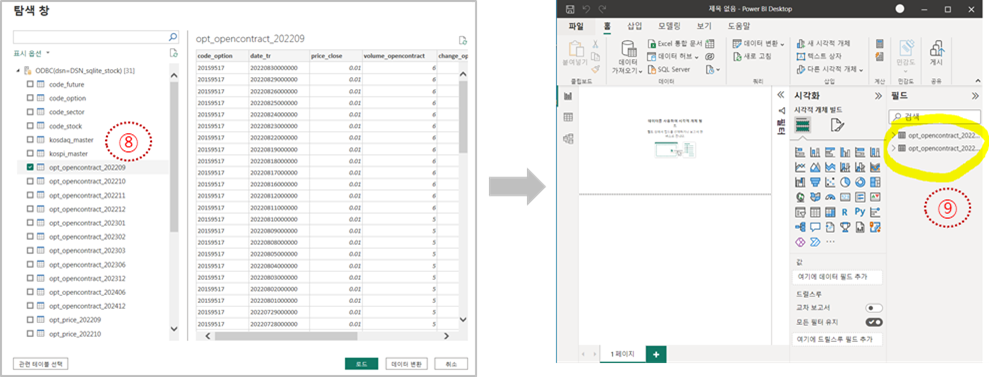Select the pie chart visual icon
This screenshot has height=377, width=989.
(845, 182)
